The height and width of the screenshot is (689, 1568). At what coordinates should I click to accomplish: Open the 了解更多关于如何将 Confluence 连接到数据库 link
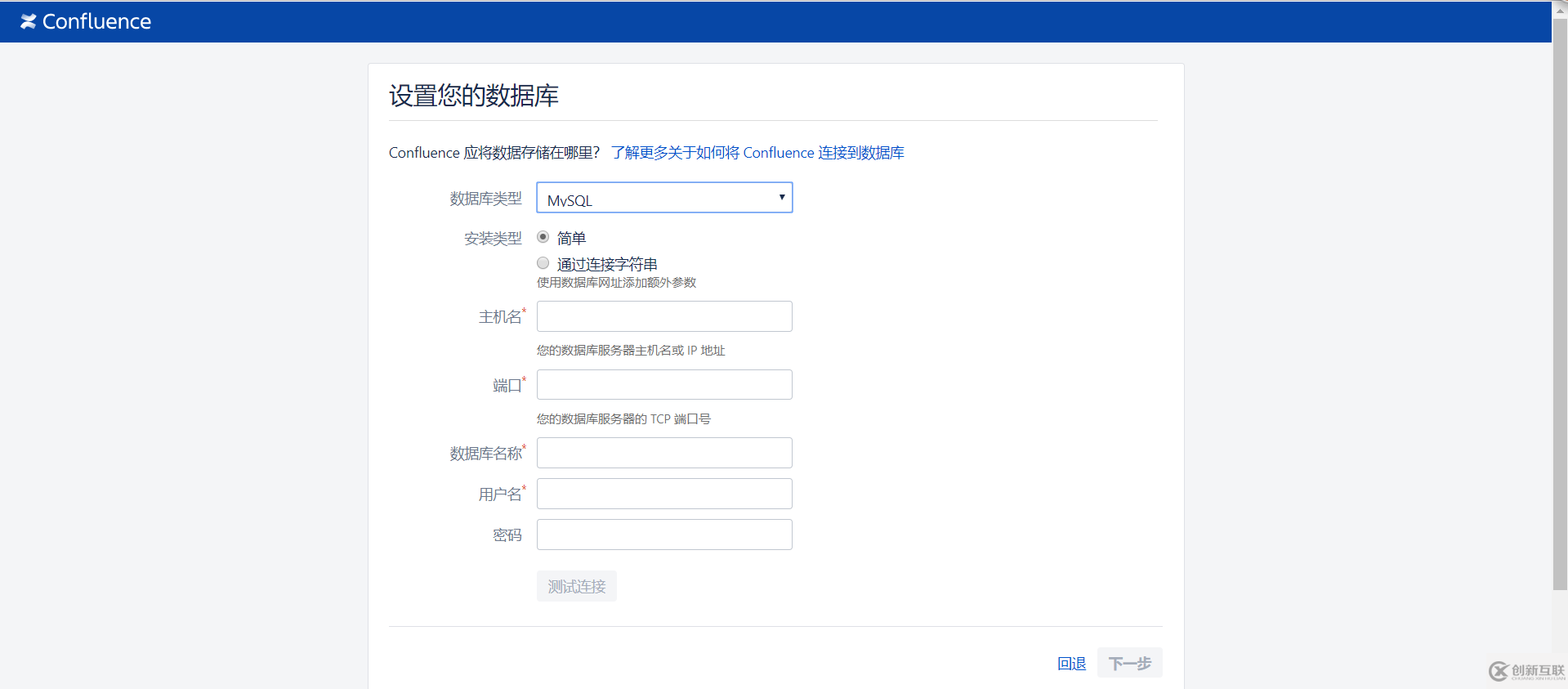coord(757,153)
